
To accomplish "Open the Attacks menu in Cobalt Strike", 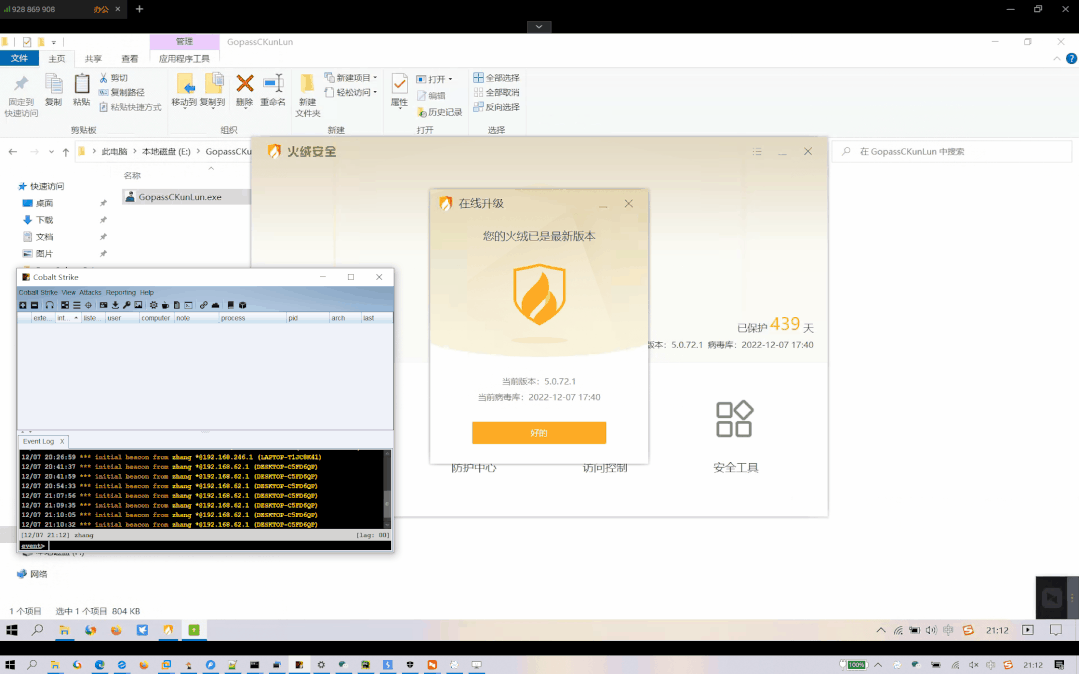I will tap(90, 293).
